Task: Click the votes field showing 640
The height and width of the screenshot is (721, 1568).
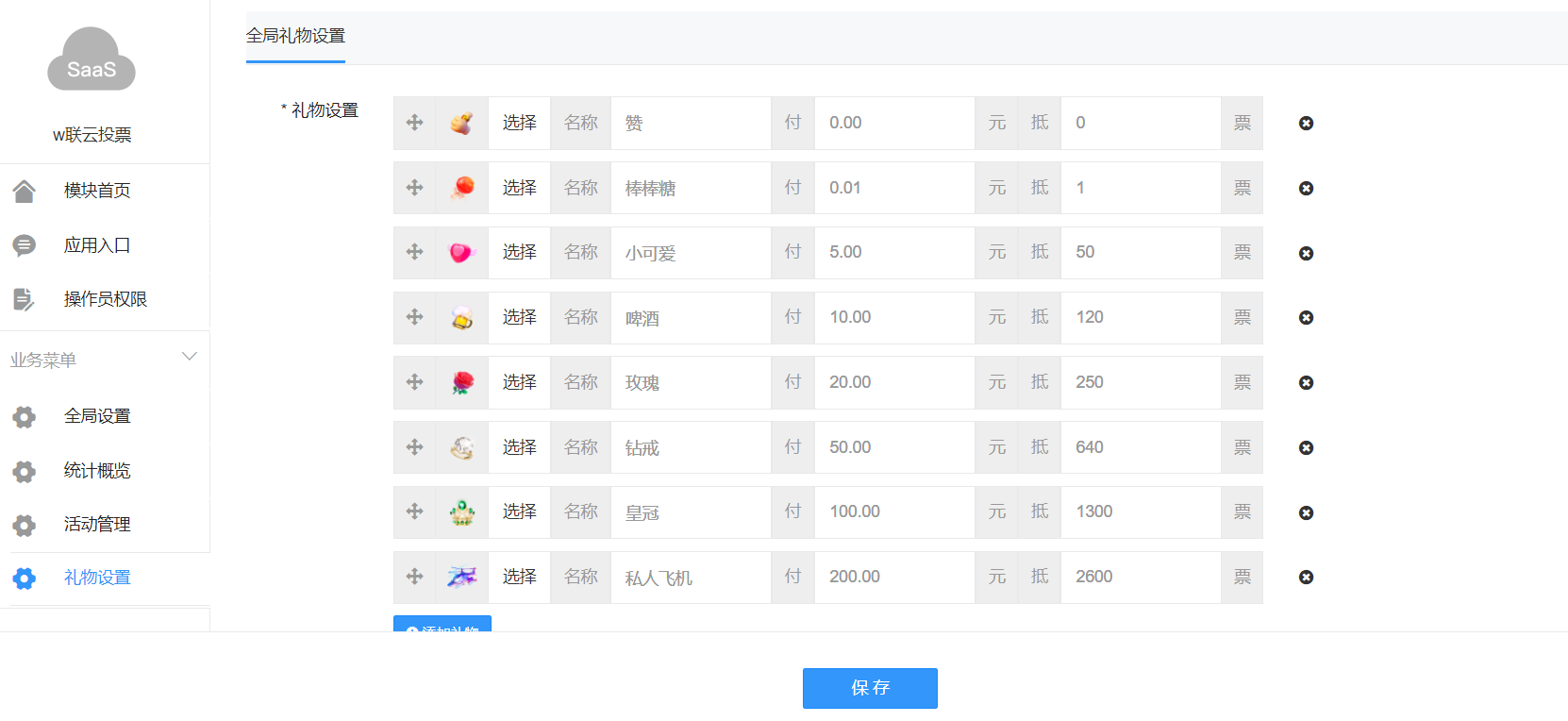Action: (x=1142, y=447)
